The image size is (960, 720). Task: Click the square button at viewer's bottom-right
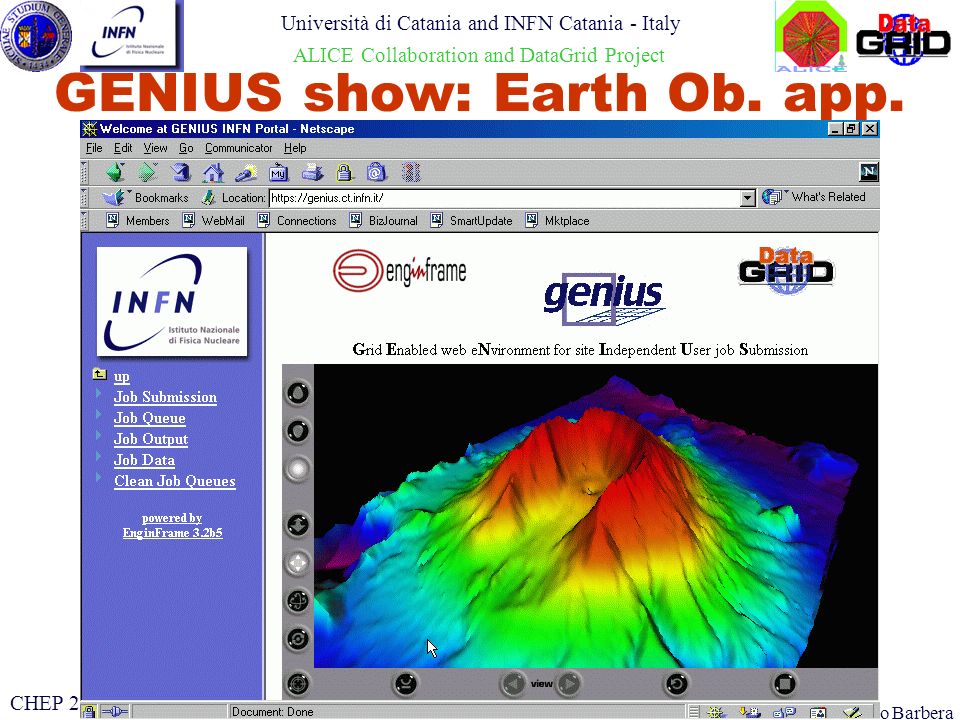click(784, 683)
